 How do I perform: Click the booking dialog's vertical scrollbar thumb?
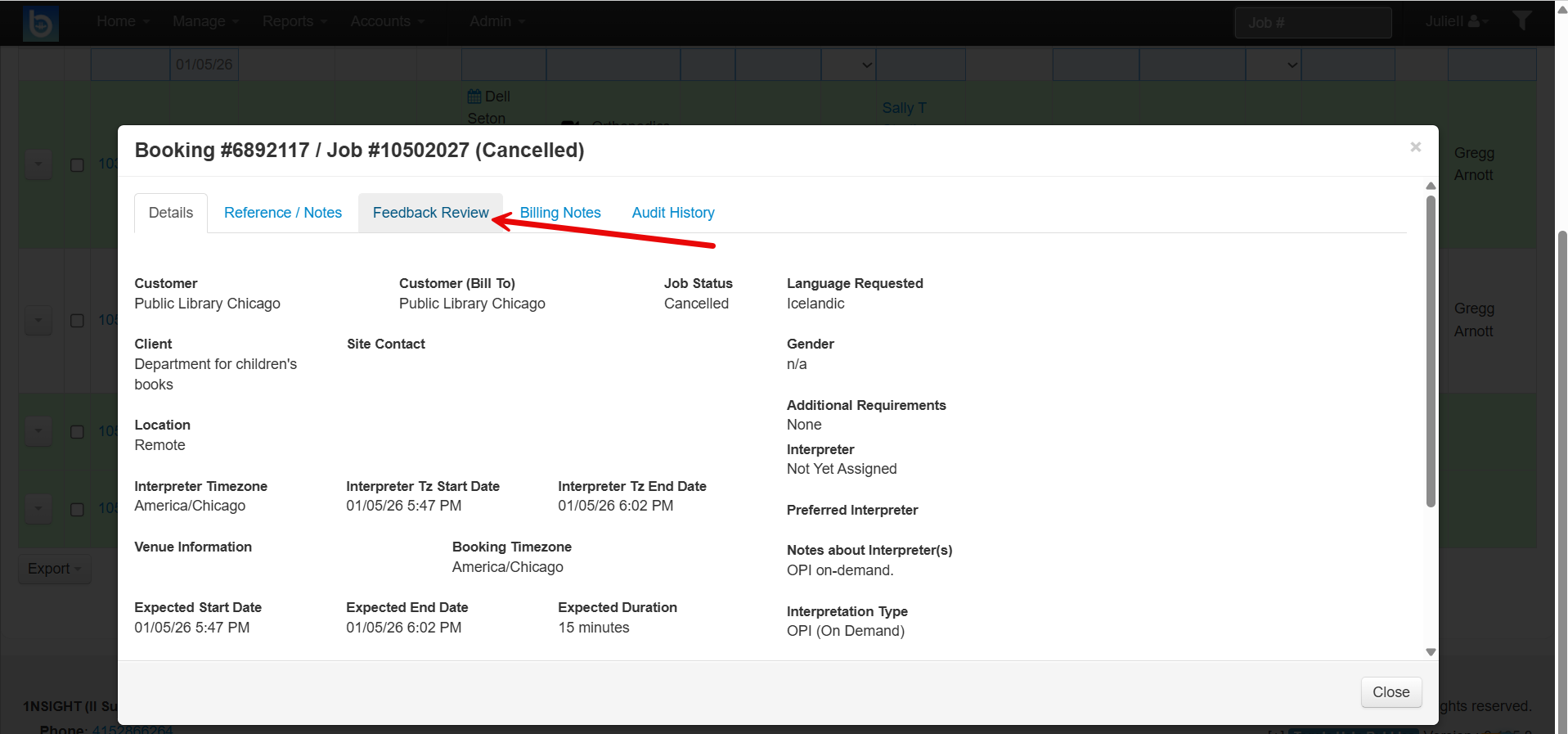(x=1431, y=351)
